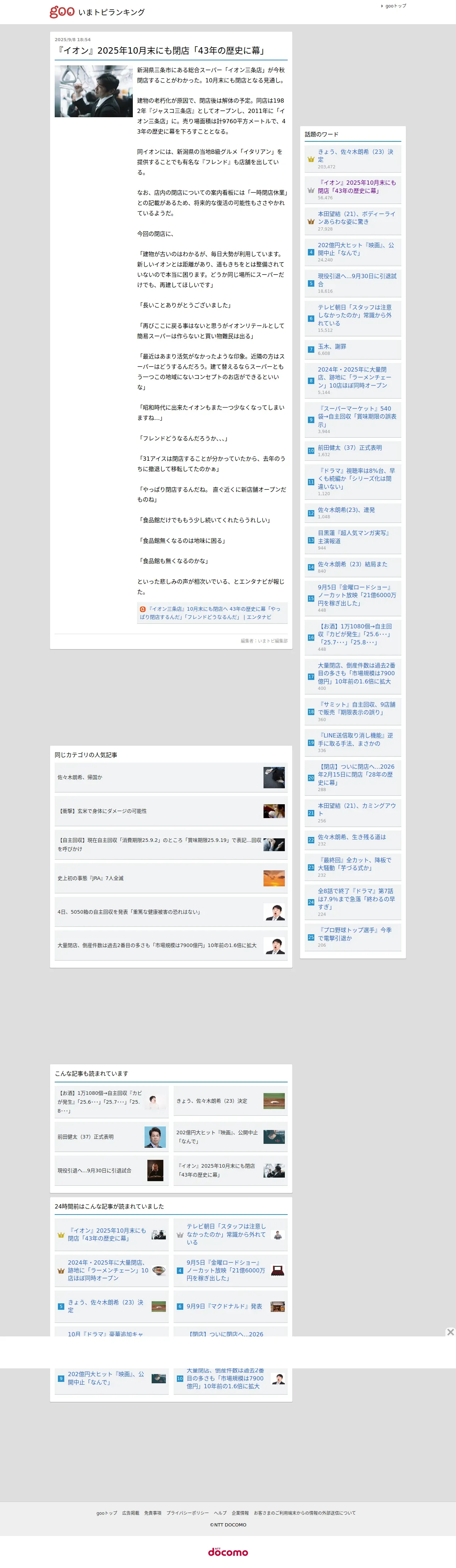Click rank 15 badge for 9月5日『金曜ロードショー』
The width and height of the screenshot is (456, 1568).
point(311,598)
